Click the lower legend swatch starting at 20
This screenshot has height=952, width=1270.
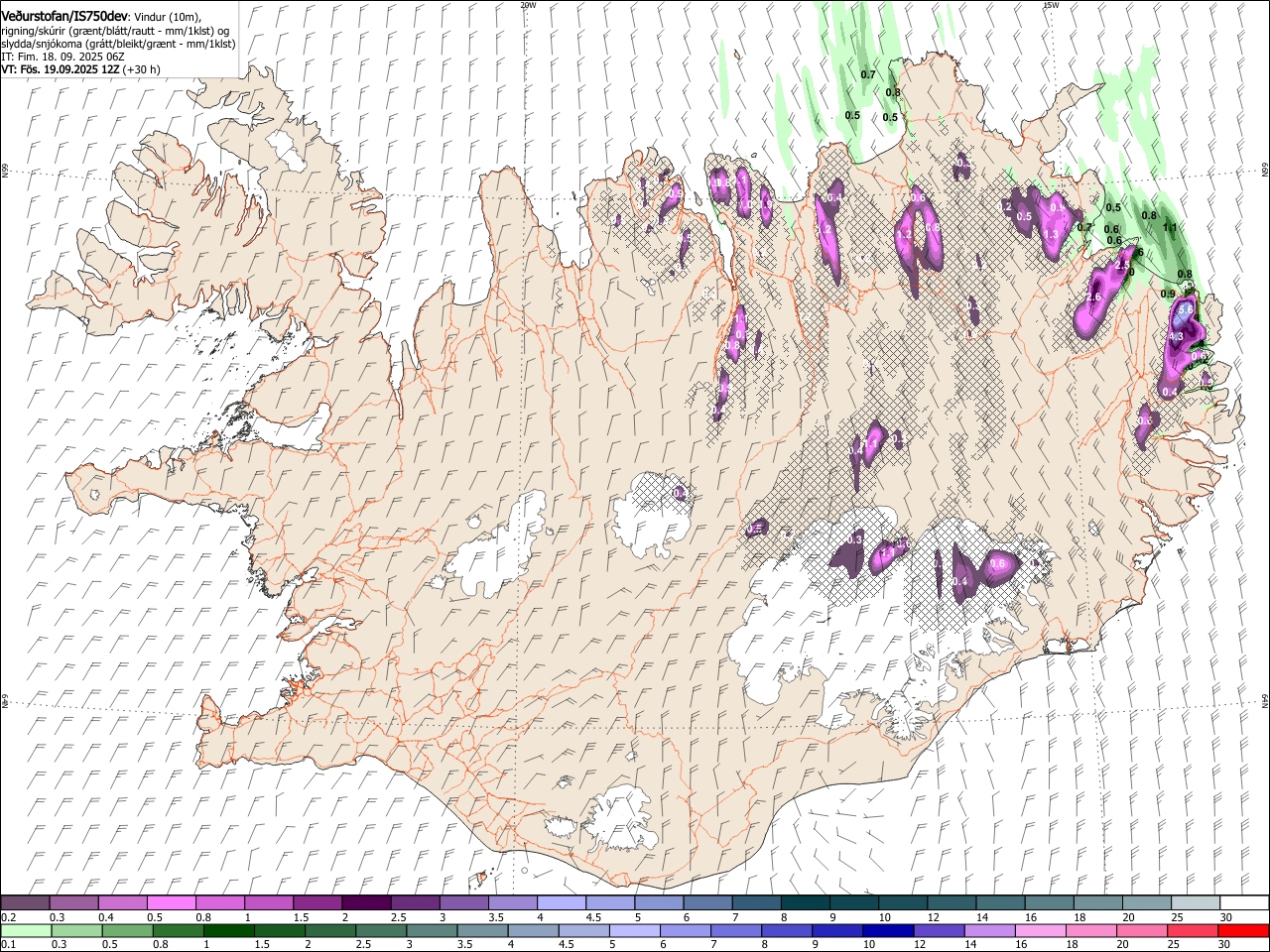[x=1142, y=930]
